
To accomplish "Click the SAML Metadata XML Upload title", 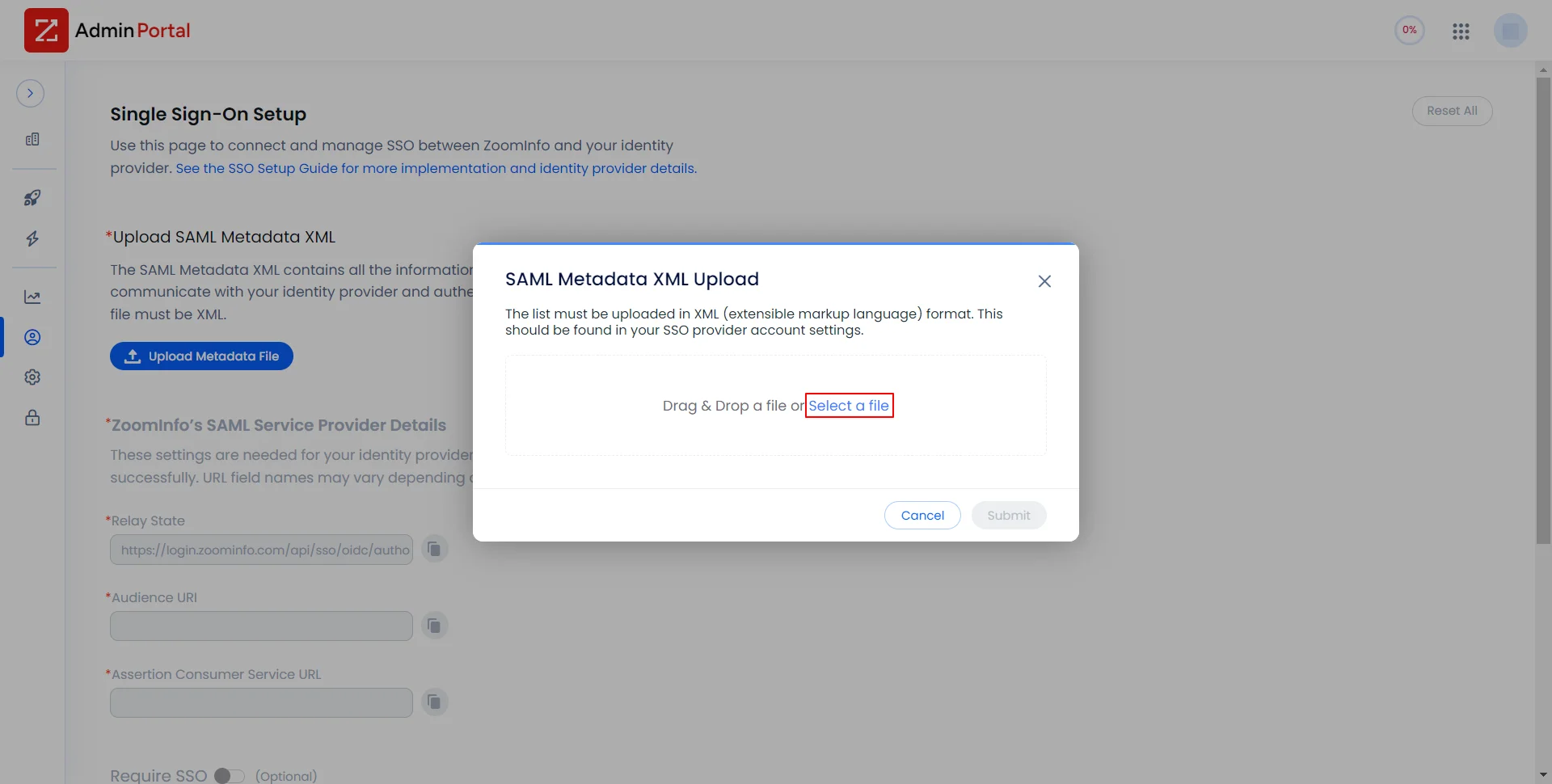I will (x=632, y=279).
